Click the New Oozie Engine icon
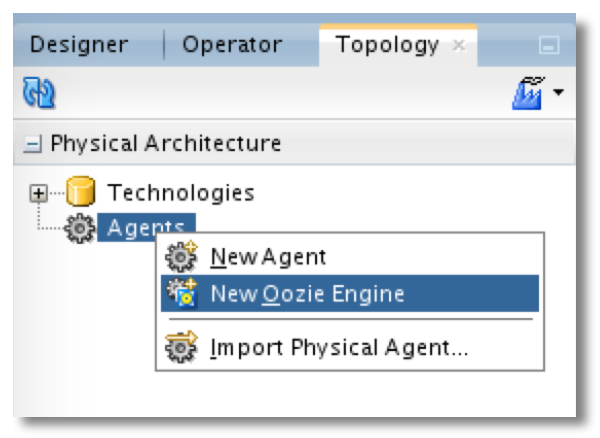 click(x=182, y=293)
